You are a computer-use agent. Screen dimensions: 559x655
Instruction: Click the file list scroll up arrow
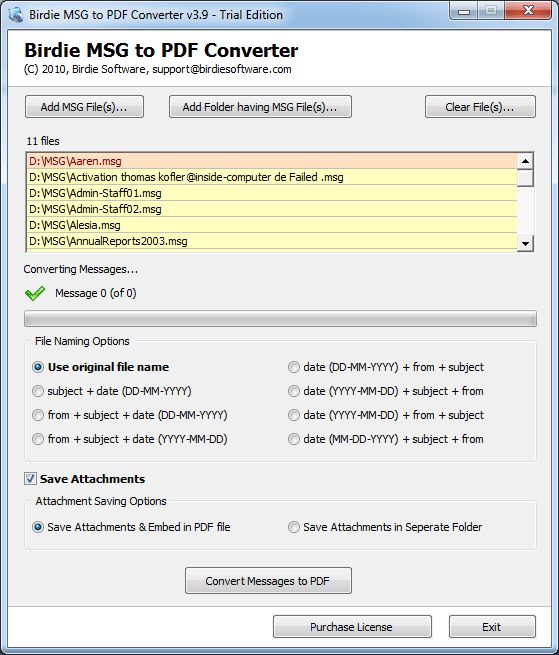pos(525,161)
